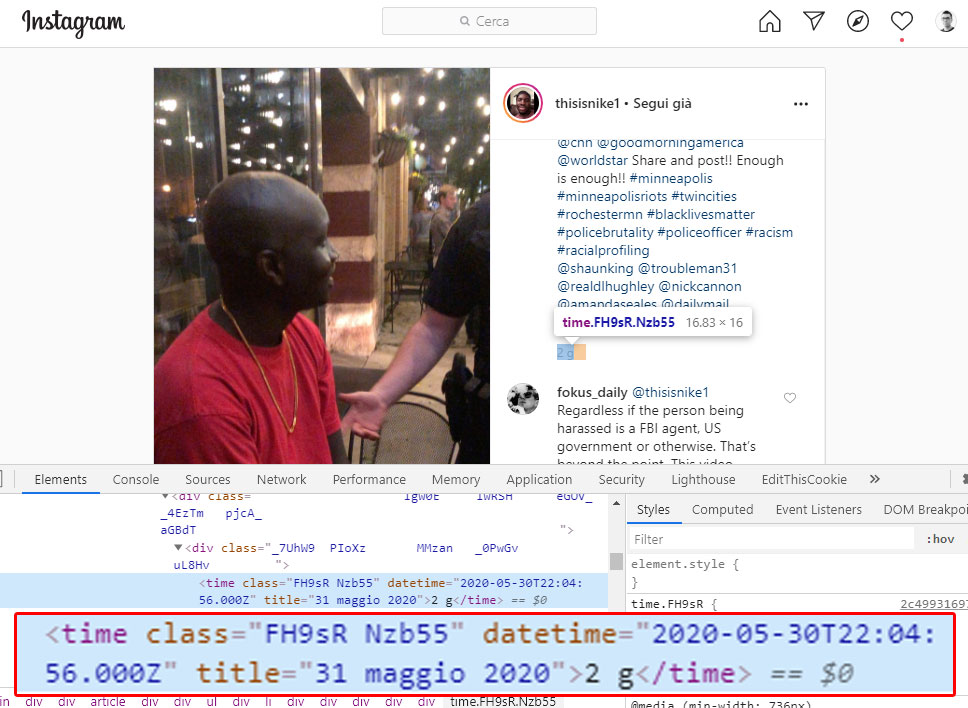Click fokus_daily commenter avatar
The height and width of the screenshot is (708, 968).
tap(523, 399)
